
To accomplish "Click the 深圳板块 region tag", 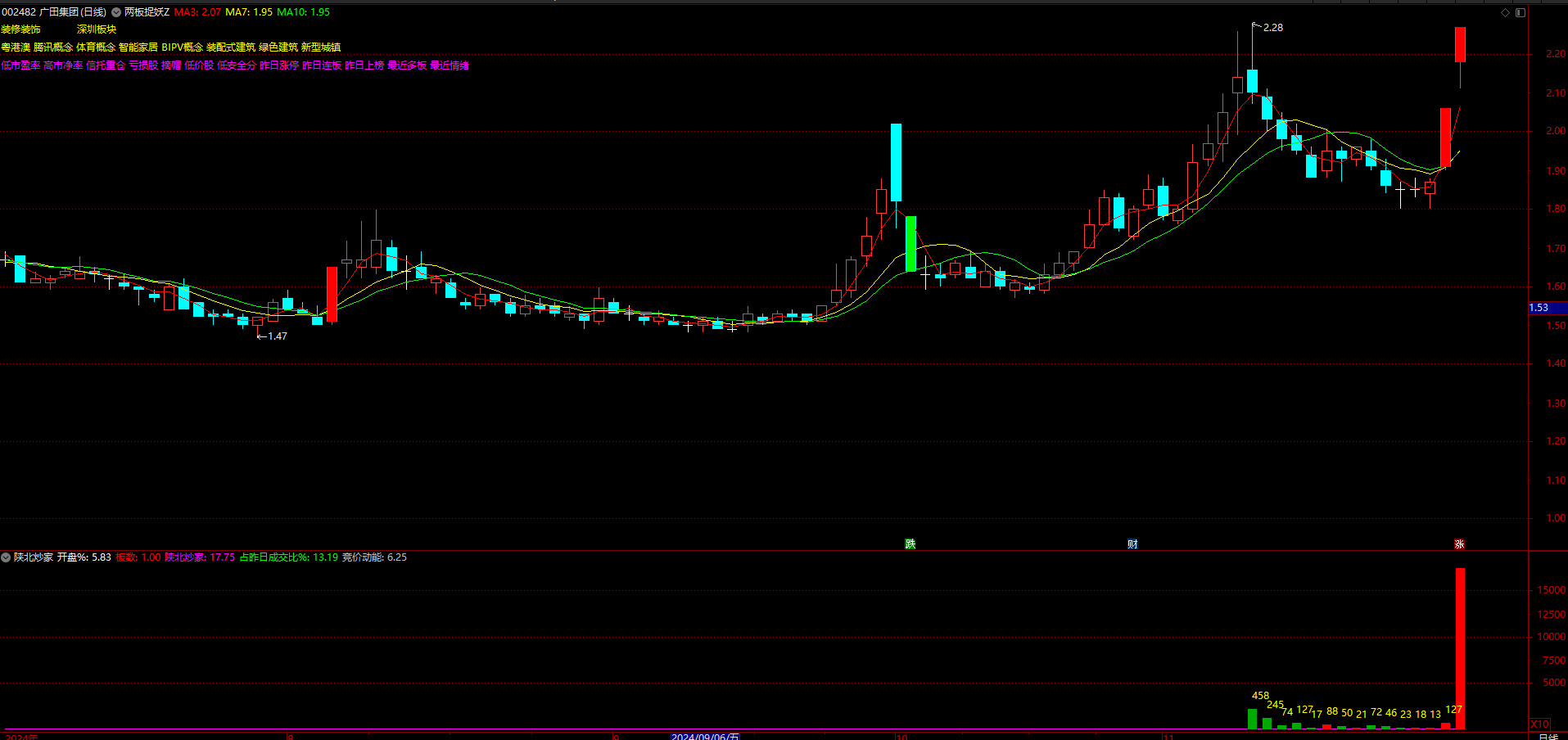I will tap(97, 29).
